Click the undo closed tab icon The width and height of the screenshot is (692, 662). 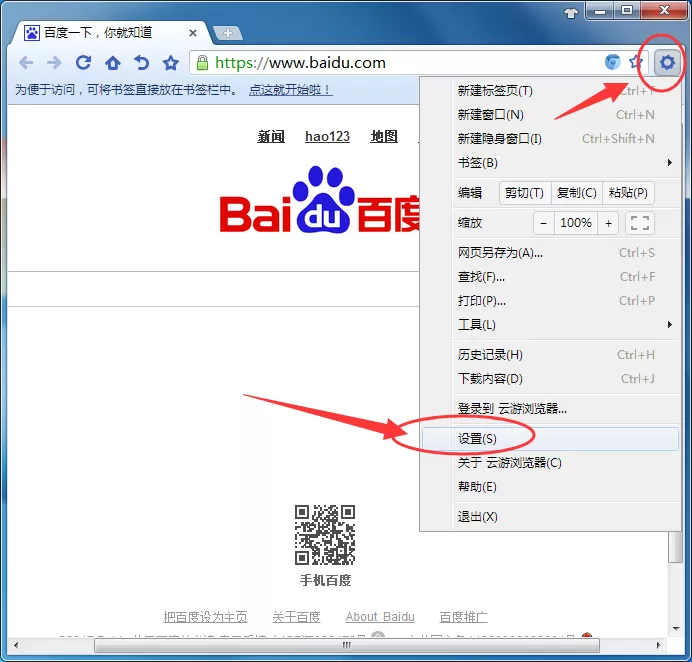pos(142,63)
